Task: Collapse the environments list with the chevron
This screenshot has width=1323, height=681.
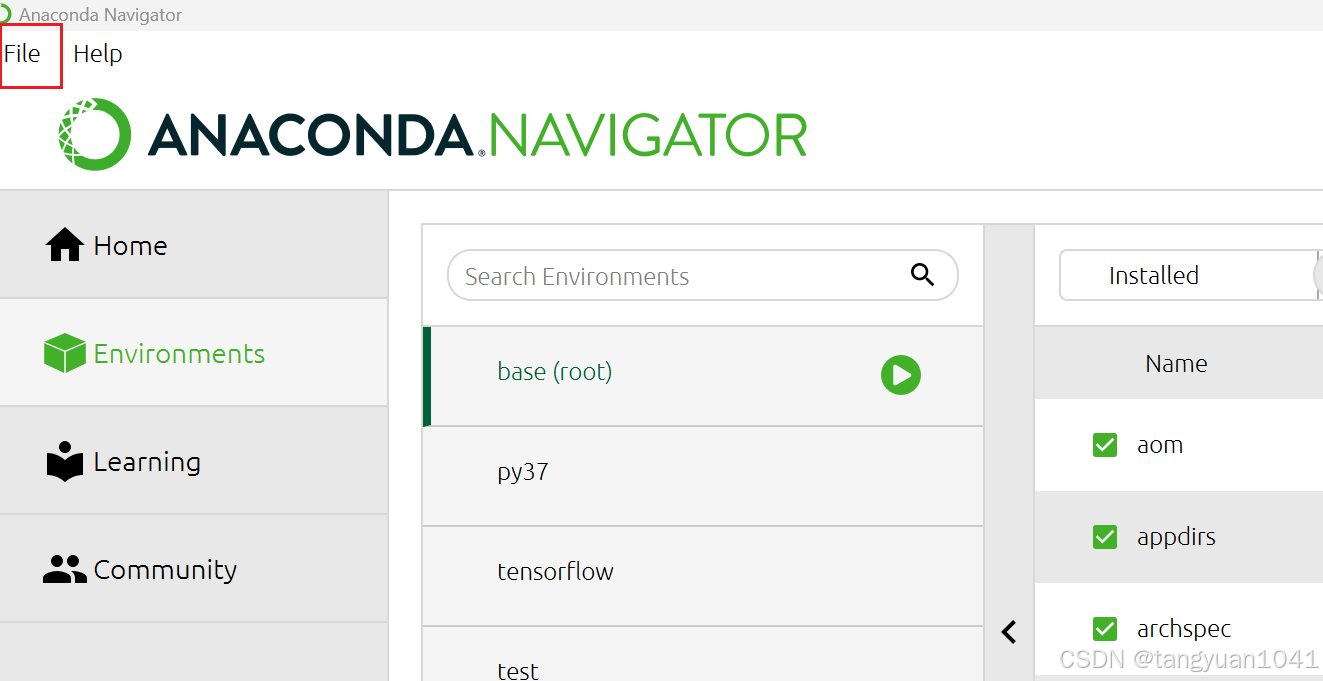Action: coord(1008,632)
